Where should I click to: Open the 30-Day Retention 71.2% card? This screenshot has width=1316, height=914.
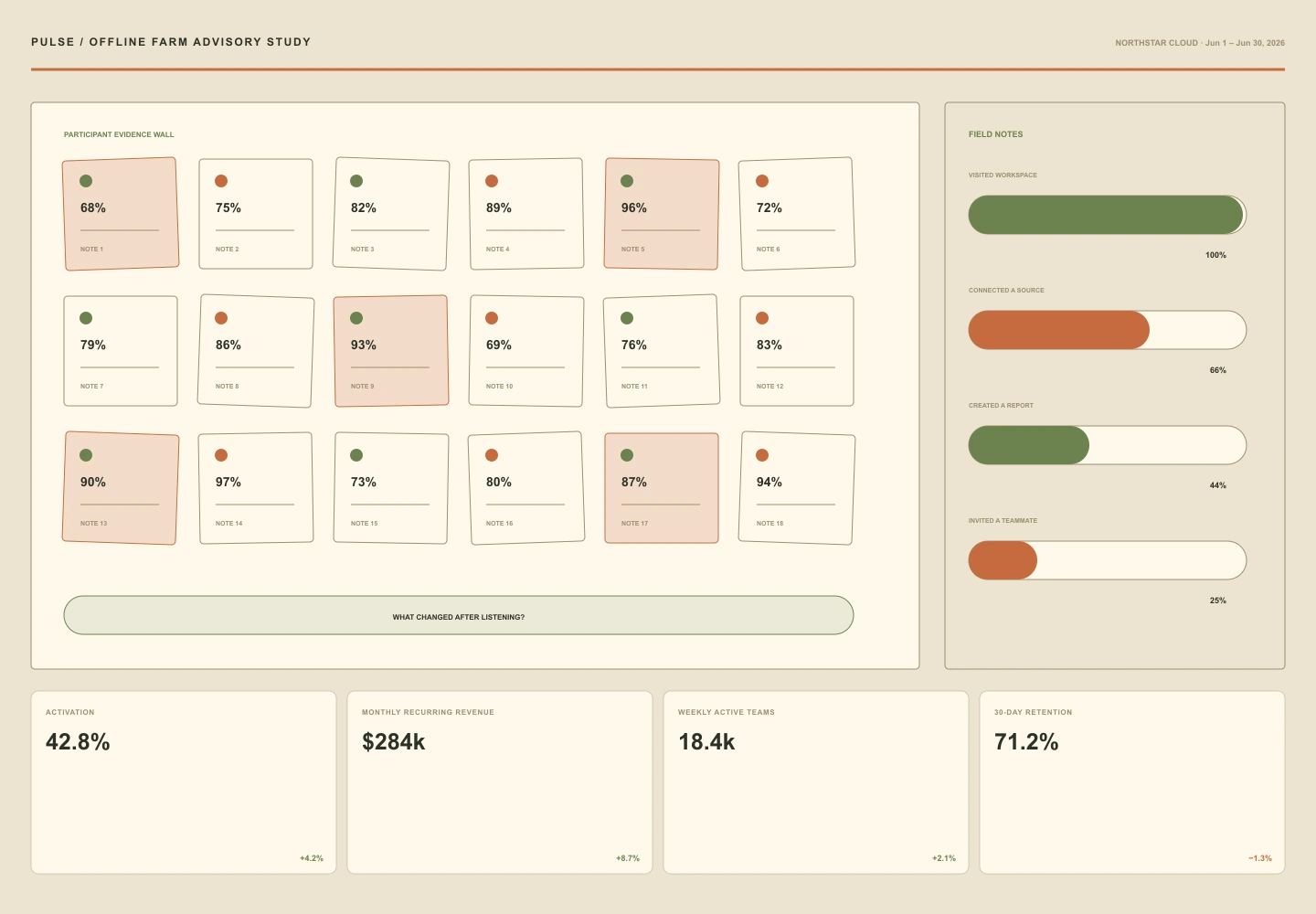coord(1132,782)
